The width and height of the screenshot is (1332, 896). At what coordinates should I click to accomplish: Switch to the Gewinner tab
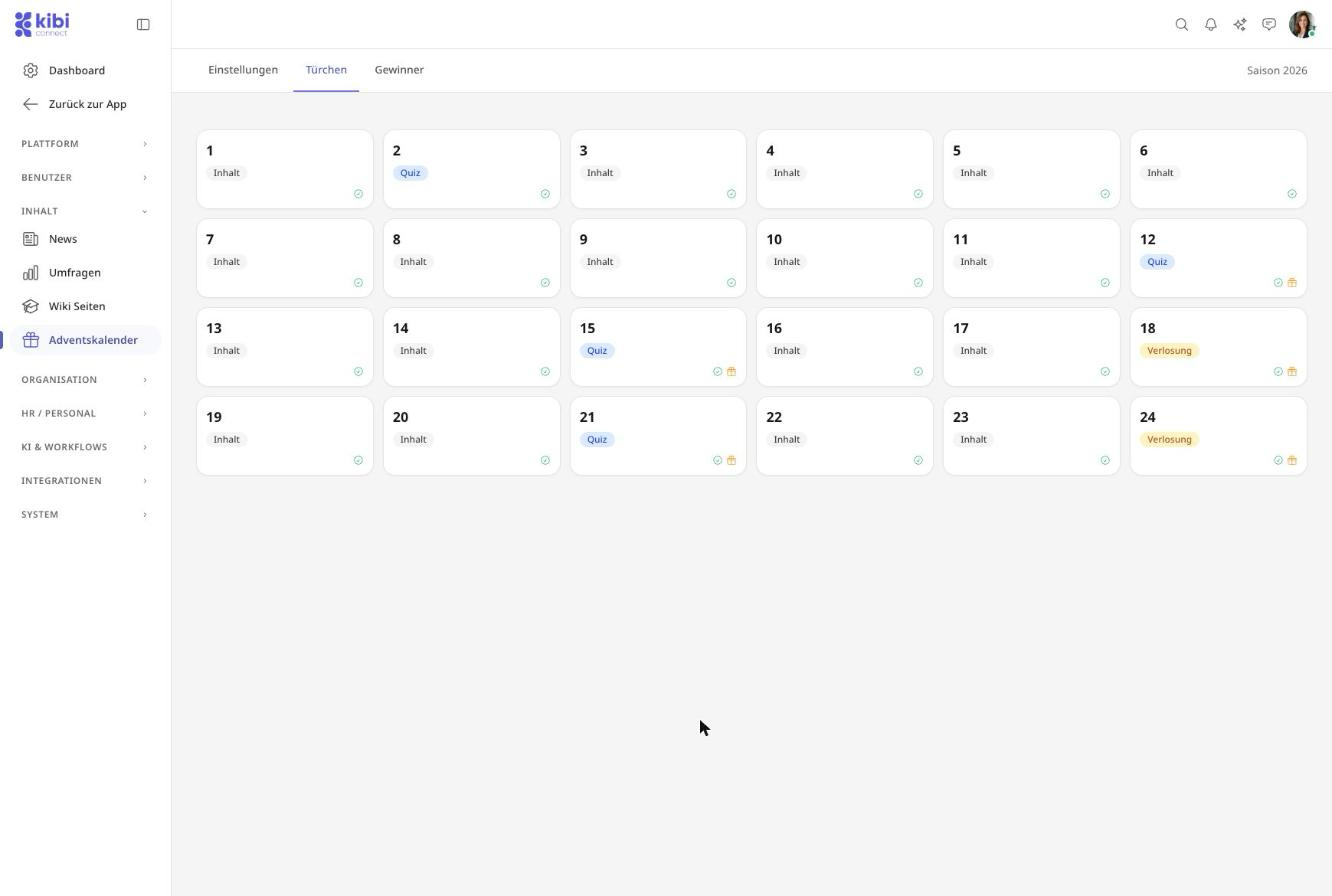click(x=399, y=70)
